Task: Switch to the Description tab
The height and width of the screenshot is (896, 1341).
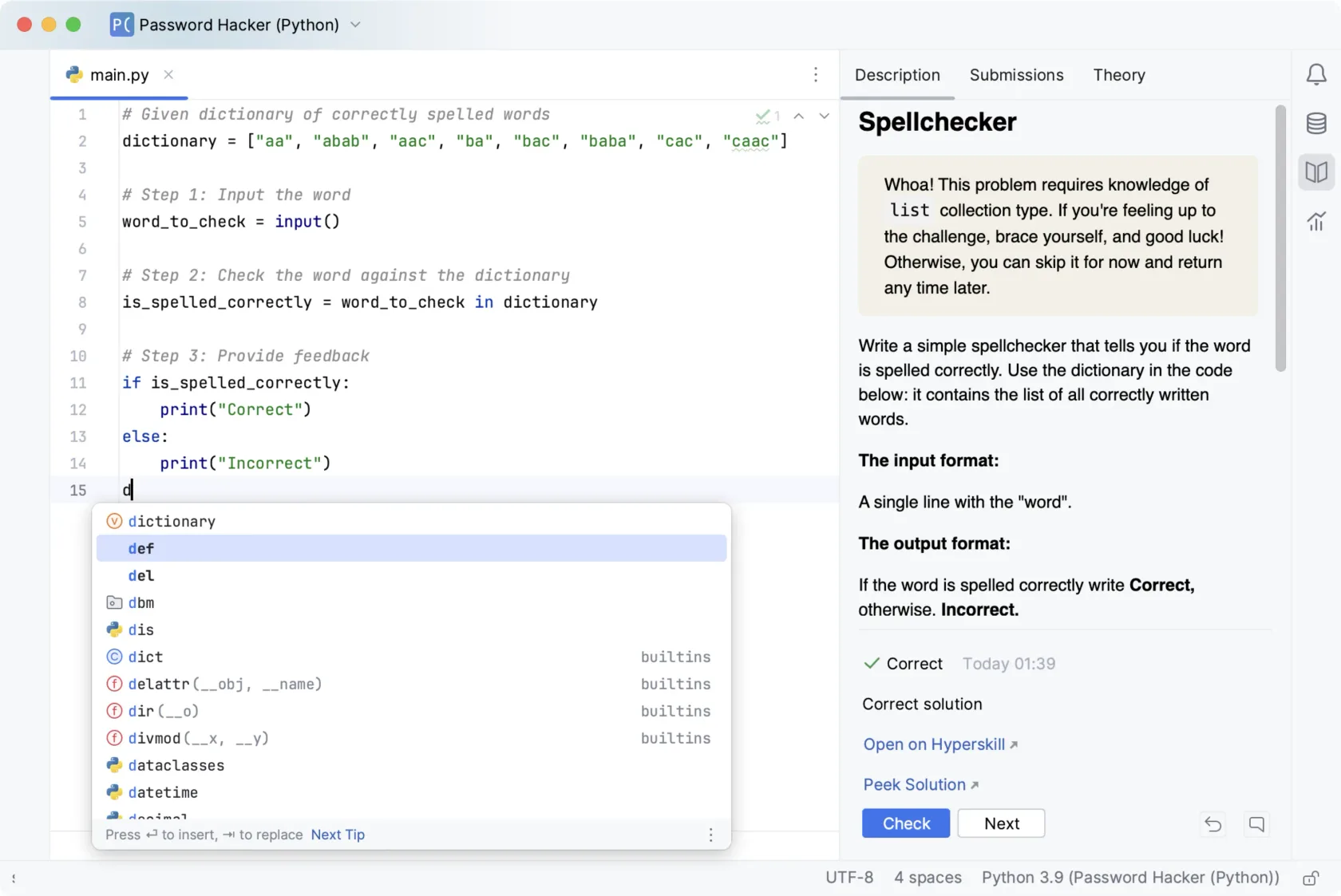Action: pyautogui.click(x=897, y=75)
